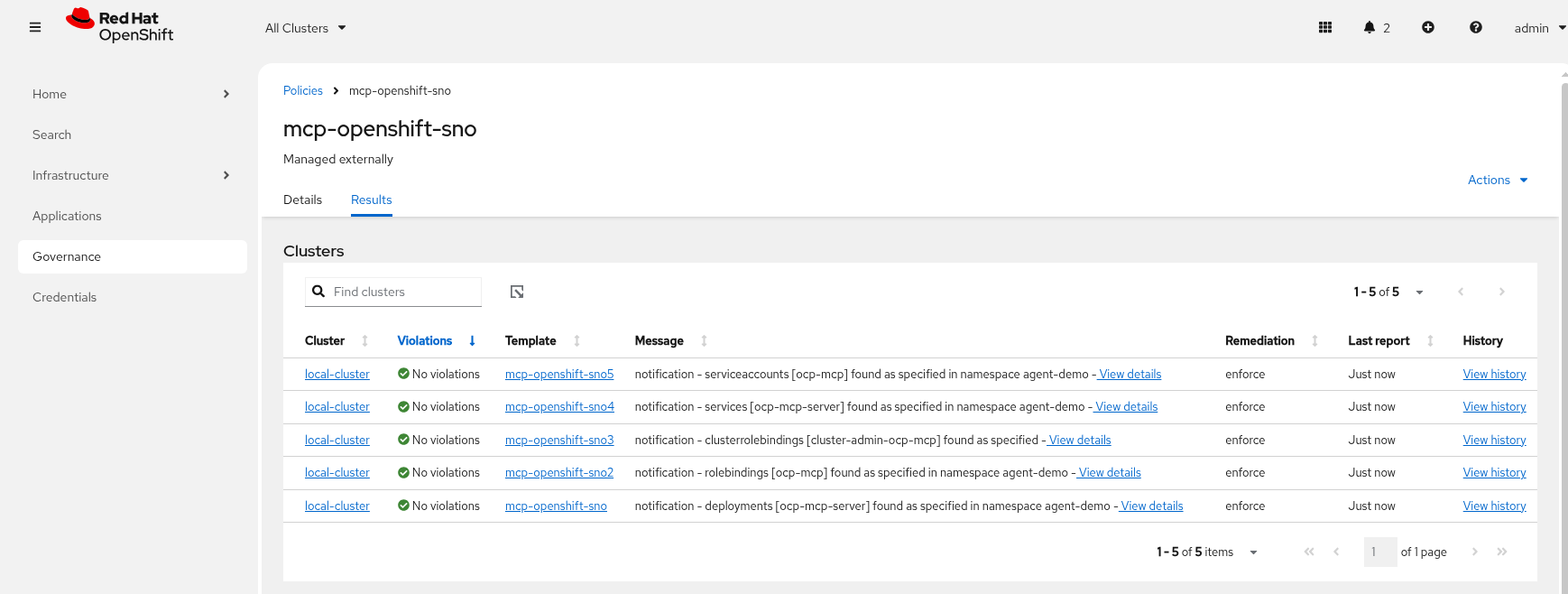Click green check for mcp-openshift-sno2 row

click(403, 472)
